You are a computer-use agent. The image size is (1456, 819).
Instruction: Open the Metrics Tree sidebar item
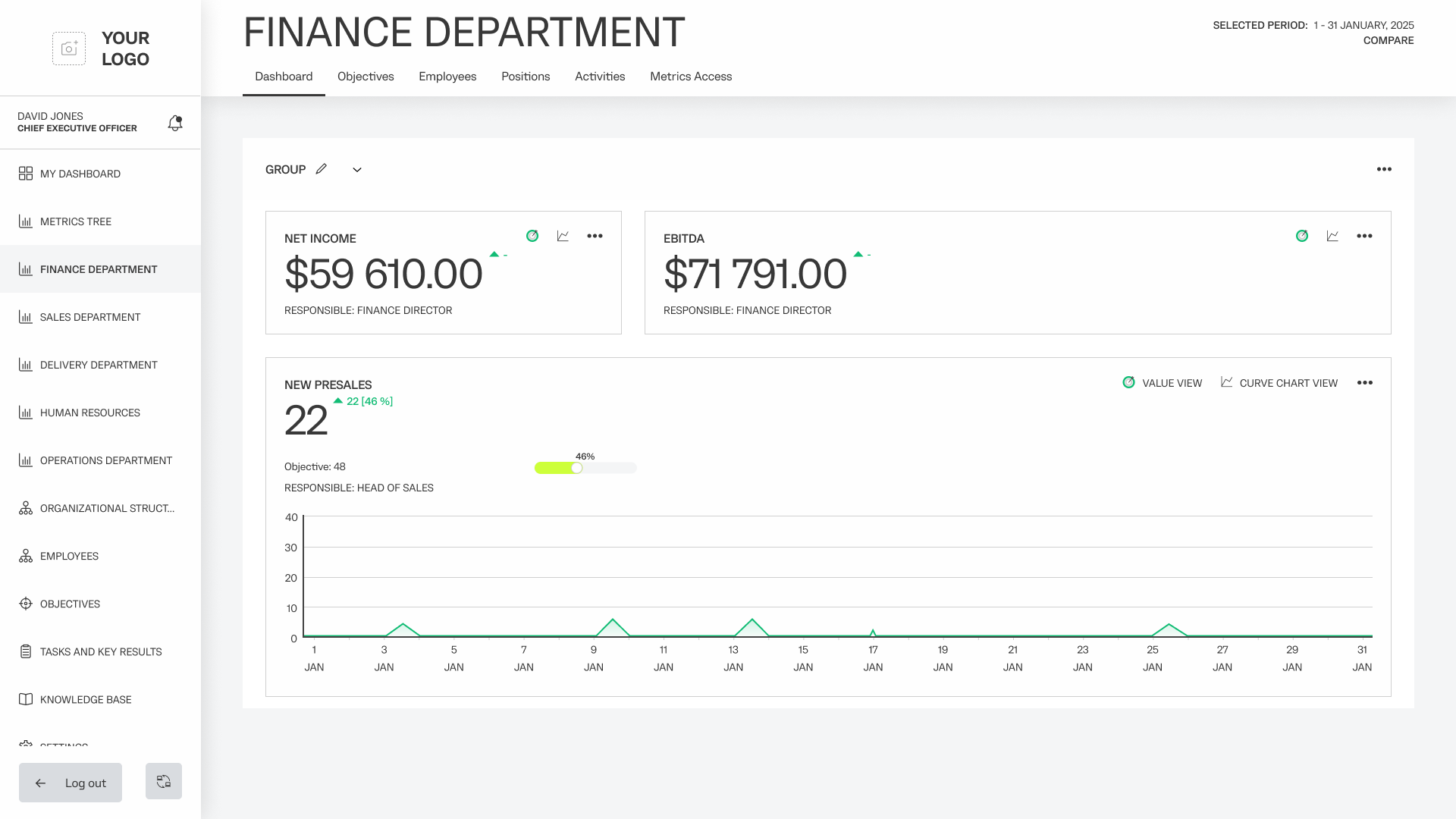click(x=76, y=221)
